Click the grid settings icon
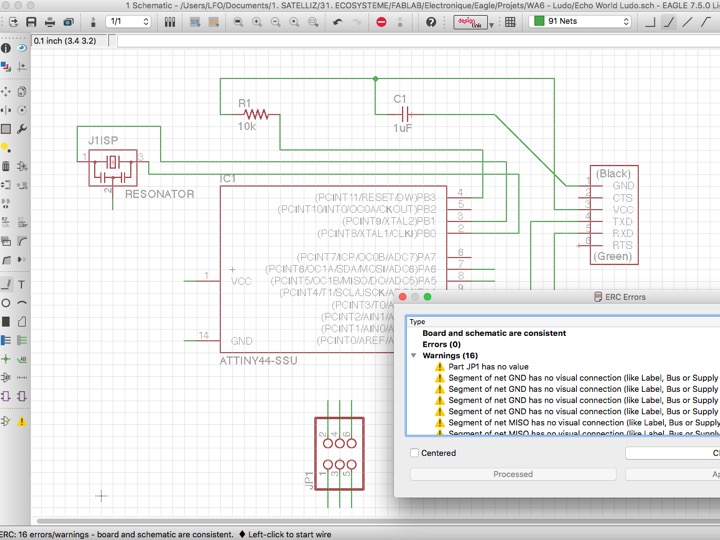 [x=511, y=22]
